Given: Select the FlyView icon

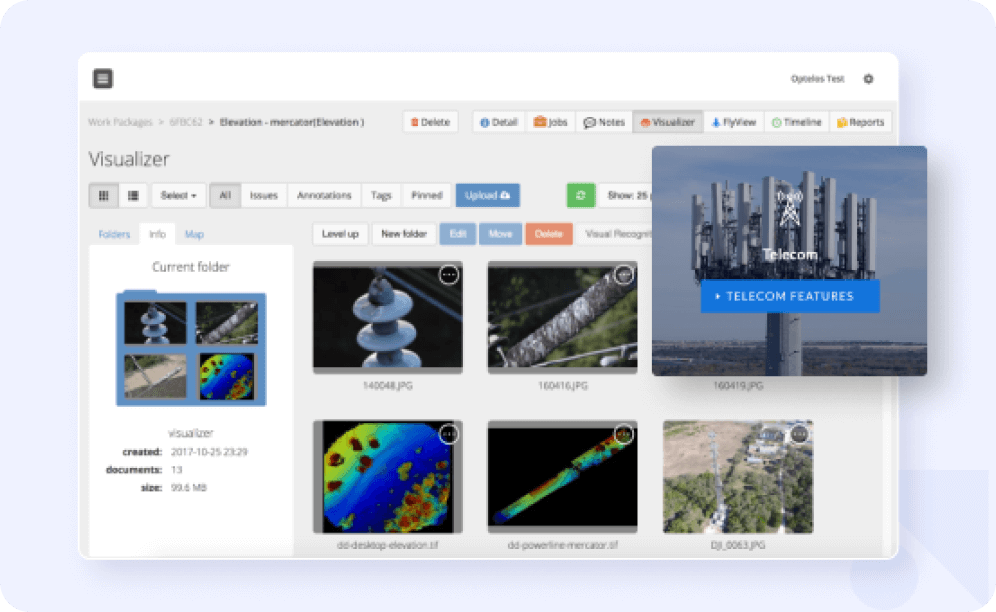Looking at the screenshot, I should point(715,121).
